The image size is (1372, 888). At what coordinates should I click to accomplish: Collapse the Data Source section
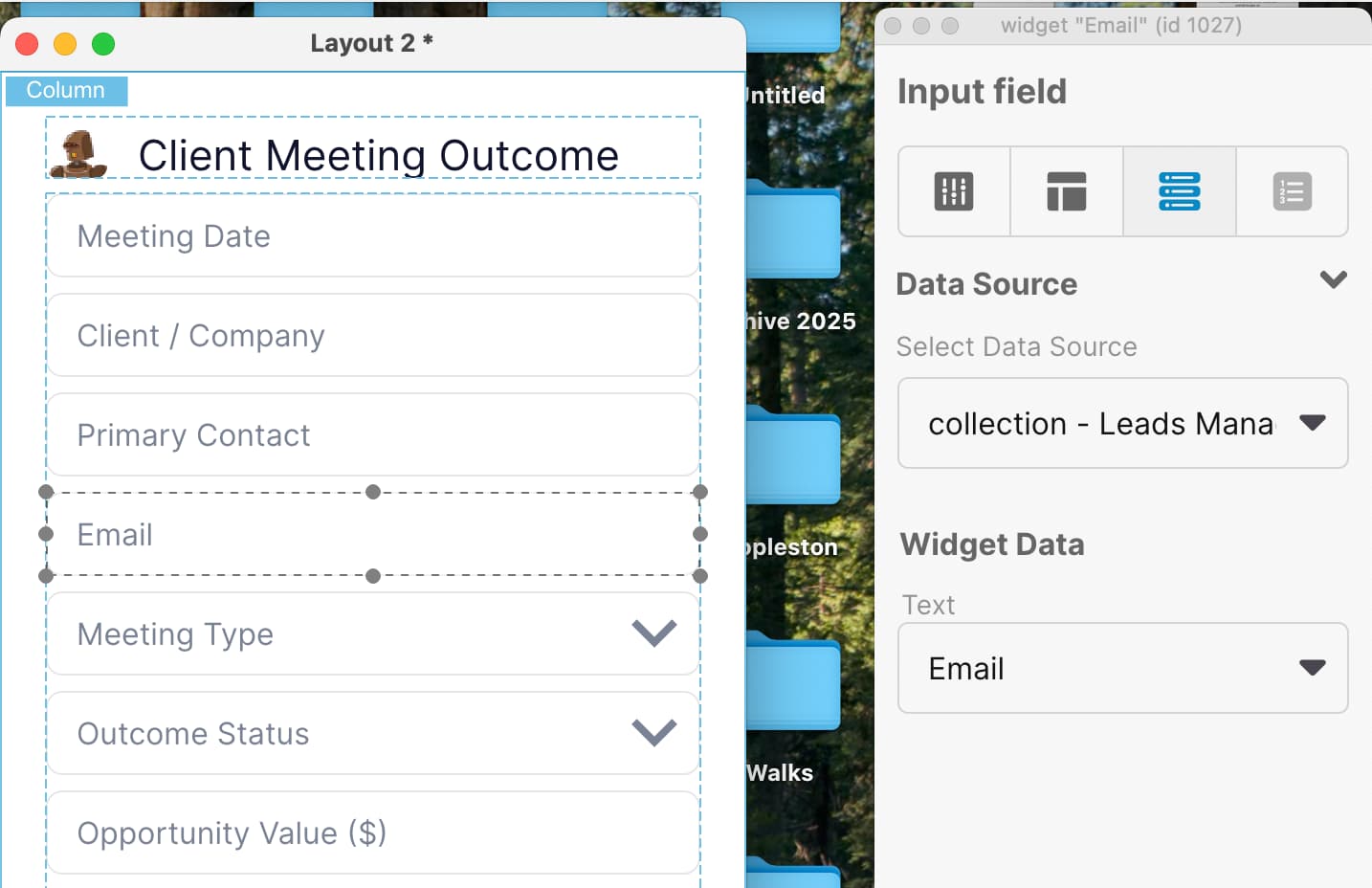point(1333,280)
